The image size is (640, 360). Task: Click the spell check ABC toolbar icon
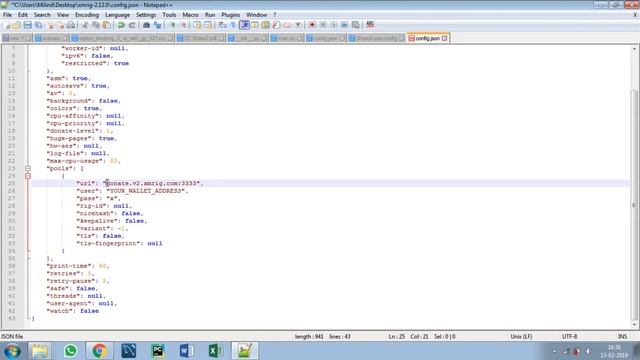tap(370, 25)
